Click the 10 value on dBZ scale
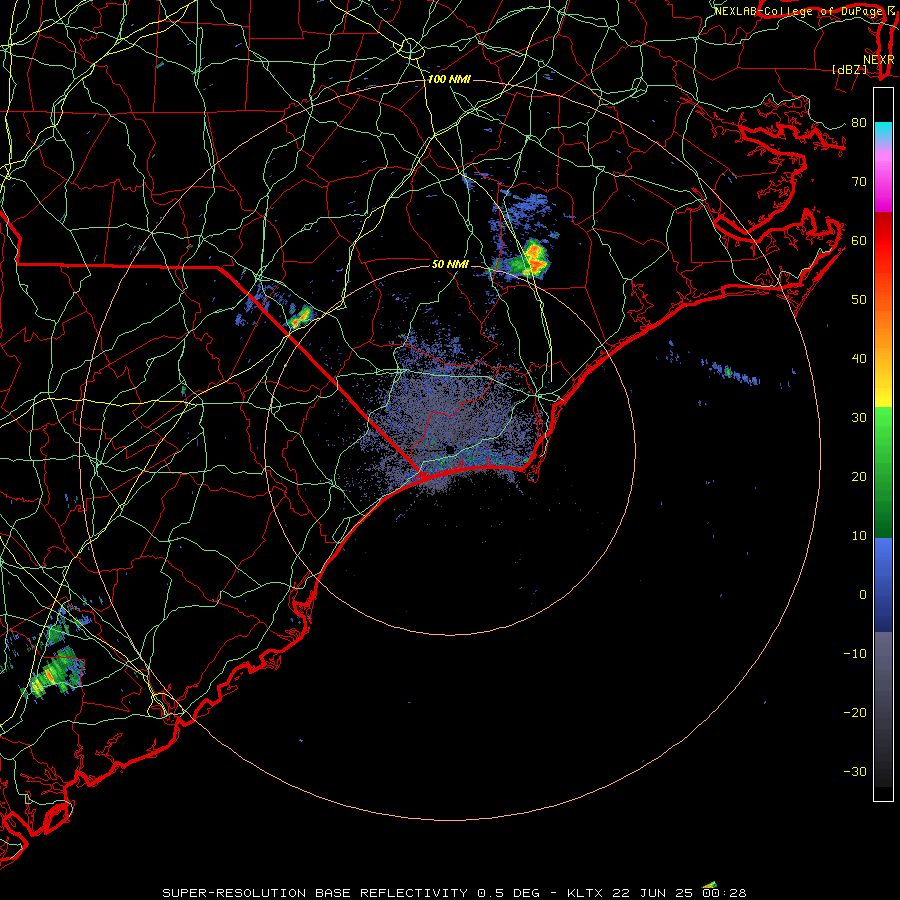Viewport: 900px width, 900px height. click(x=859, y=536)
